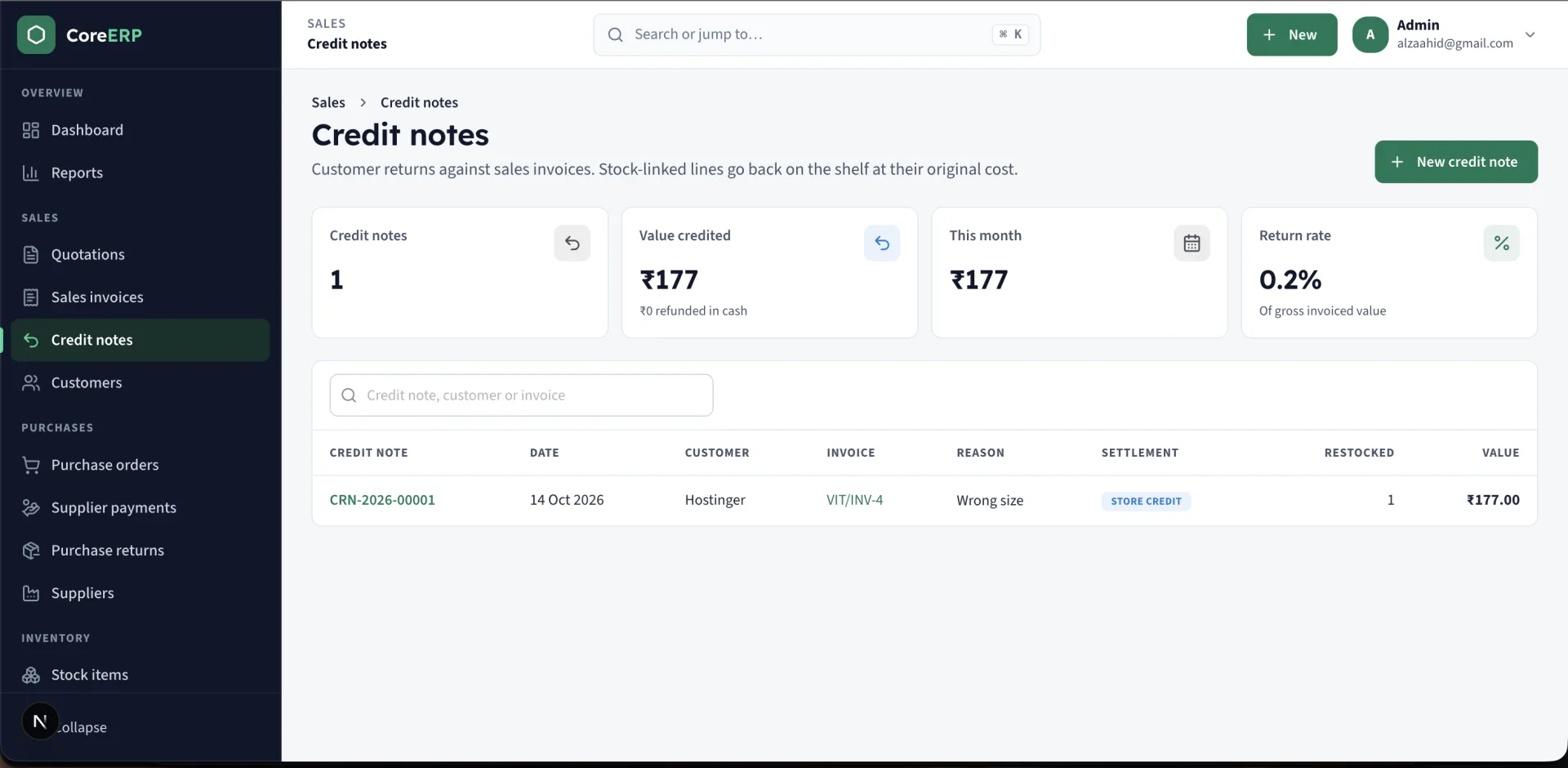Click the magnifier icon in the table search
The height and width of the screenshot is (768, 1568).
point(349,395)
